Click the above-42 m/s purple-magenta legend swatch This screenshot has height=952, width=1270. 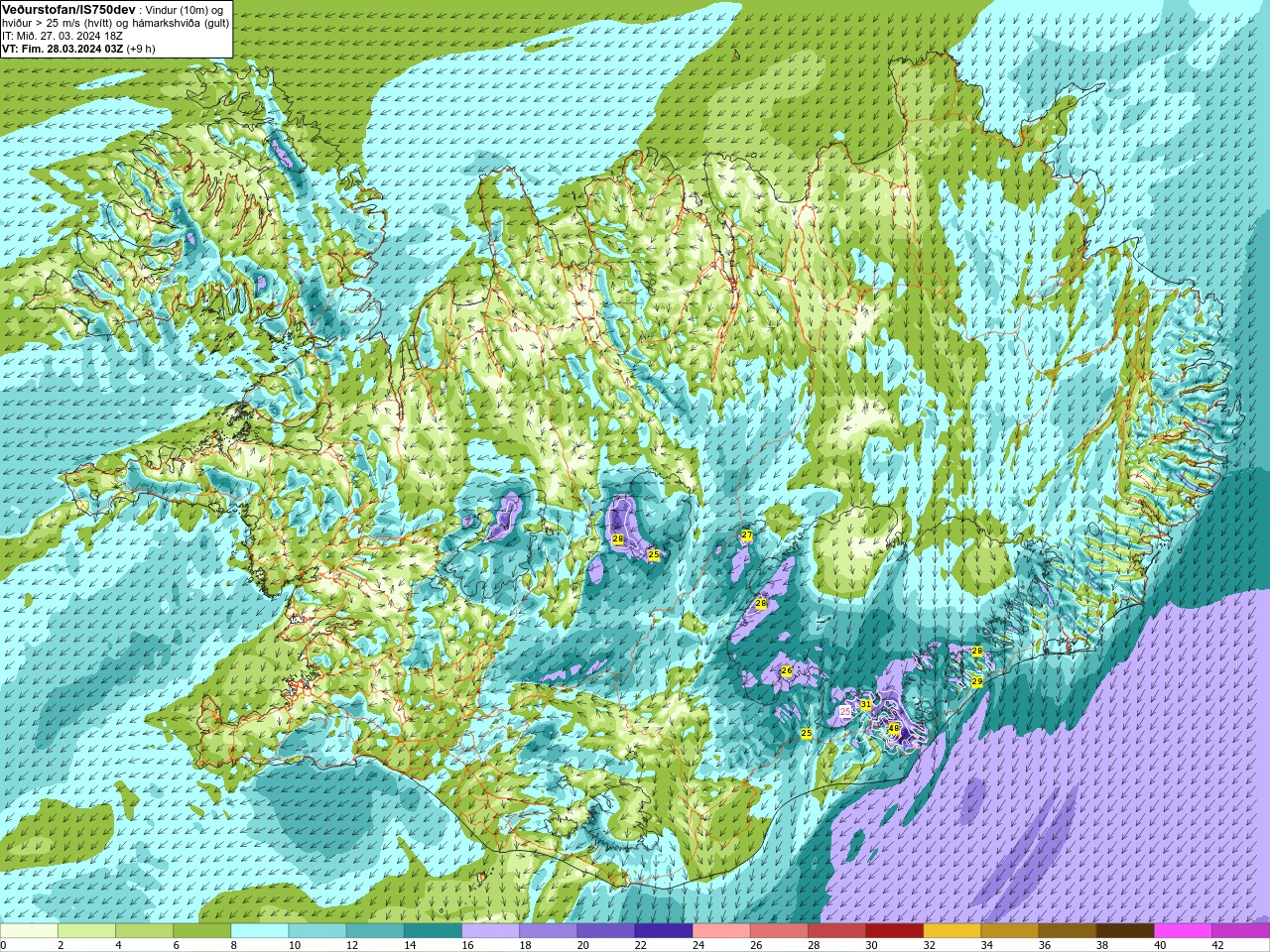point(1239,931)
